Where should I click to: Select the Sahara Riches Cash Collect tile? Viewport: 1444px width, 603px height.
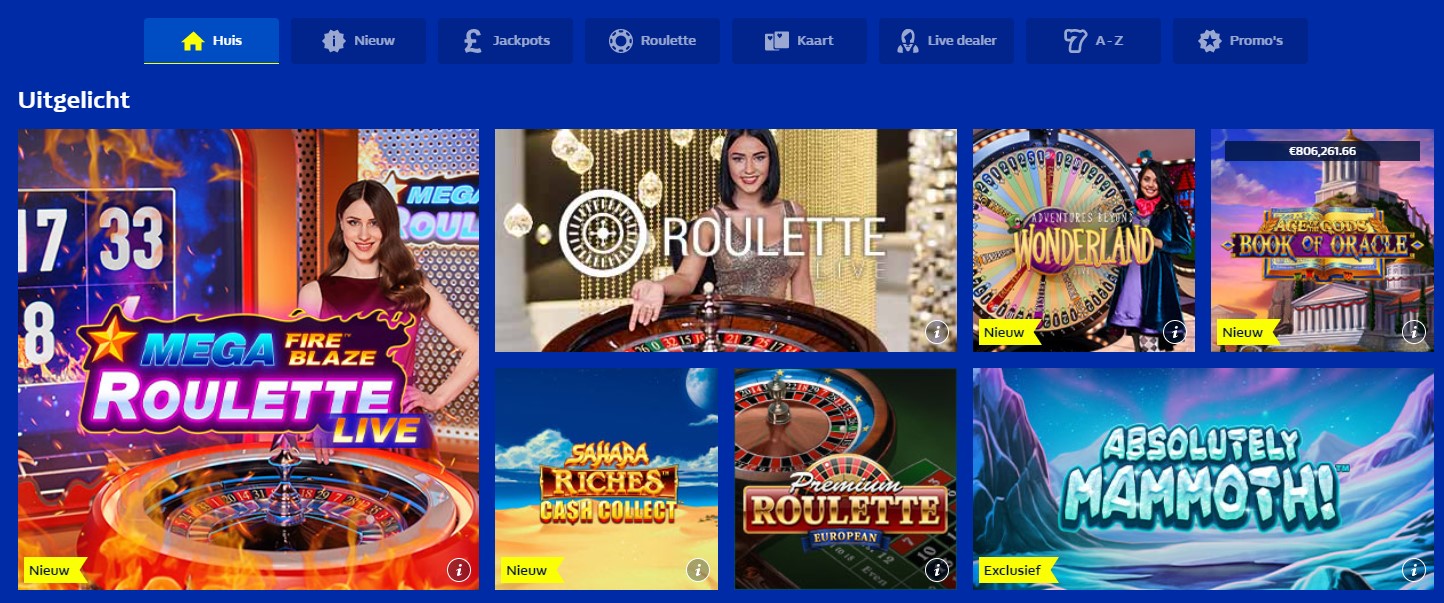(x=606, y=479)
